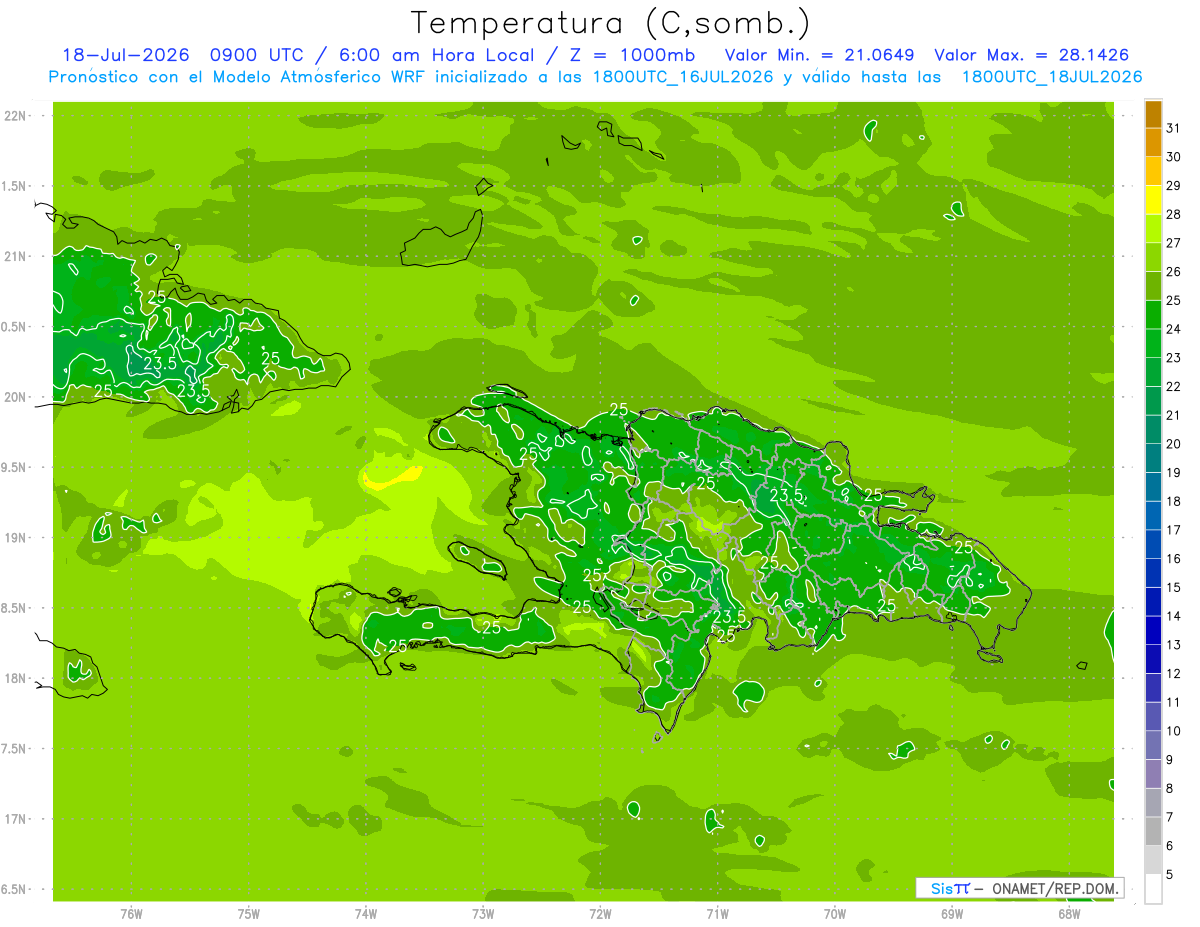Pick the yellow swatch between 28 and 29
Viewport: 1200px width, 927px height.
1153,200
